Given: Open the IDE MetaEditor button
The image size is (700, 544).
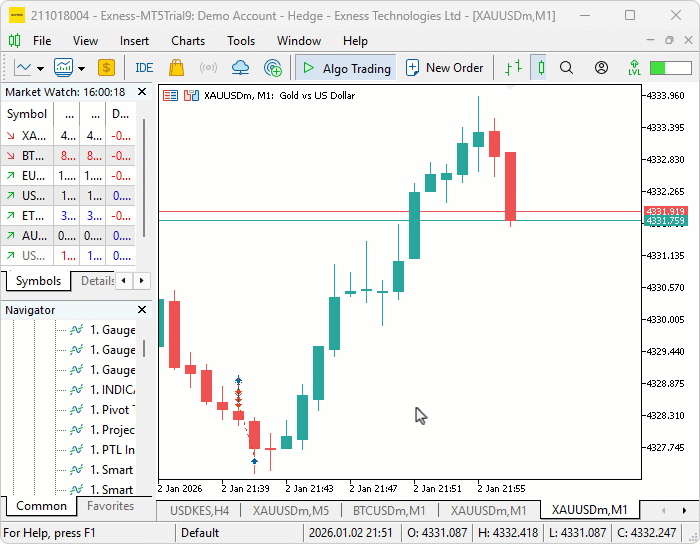Looking at the screenshot, I should point(144,68).
